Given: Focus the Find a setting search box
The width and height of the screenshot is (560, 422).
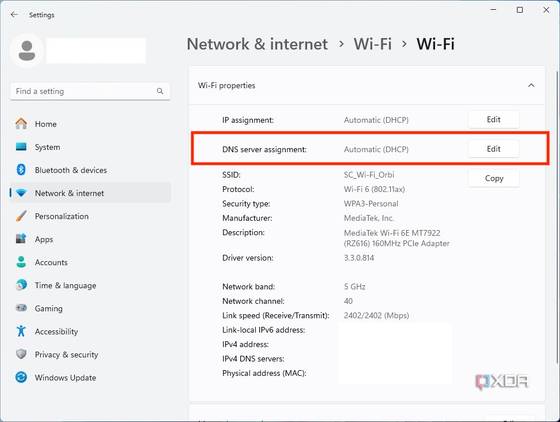Looking at the screenshot, I should pos(90,91).
